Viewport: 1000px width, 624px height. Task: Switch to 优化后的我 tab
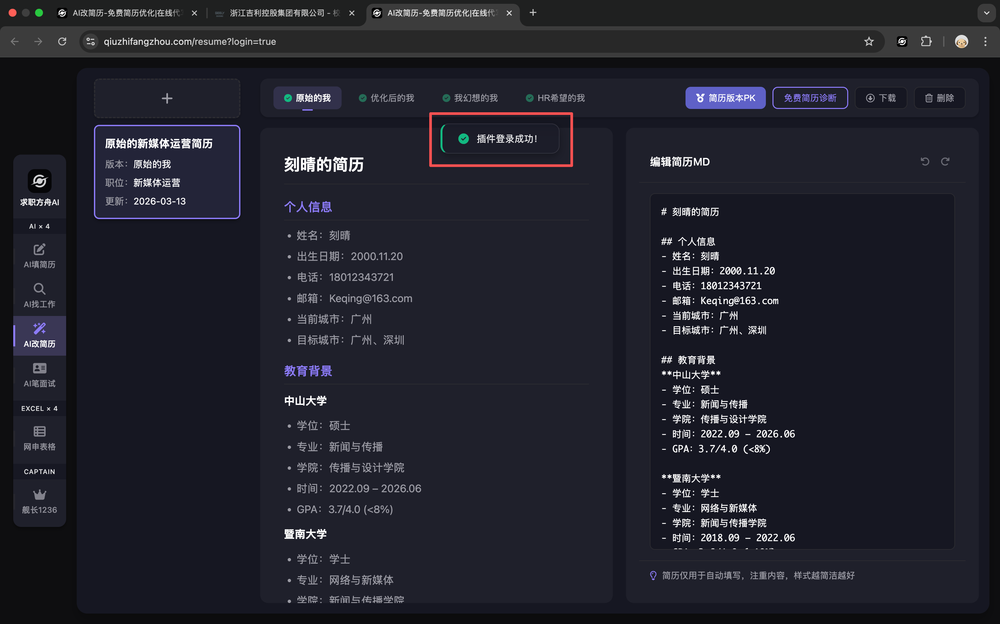[x=385, y=98]
